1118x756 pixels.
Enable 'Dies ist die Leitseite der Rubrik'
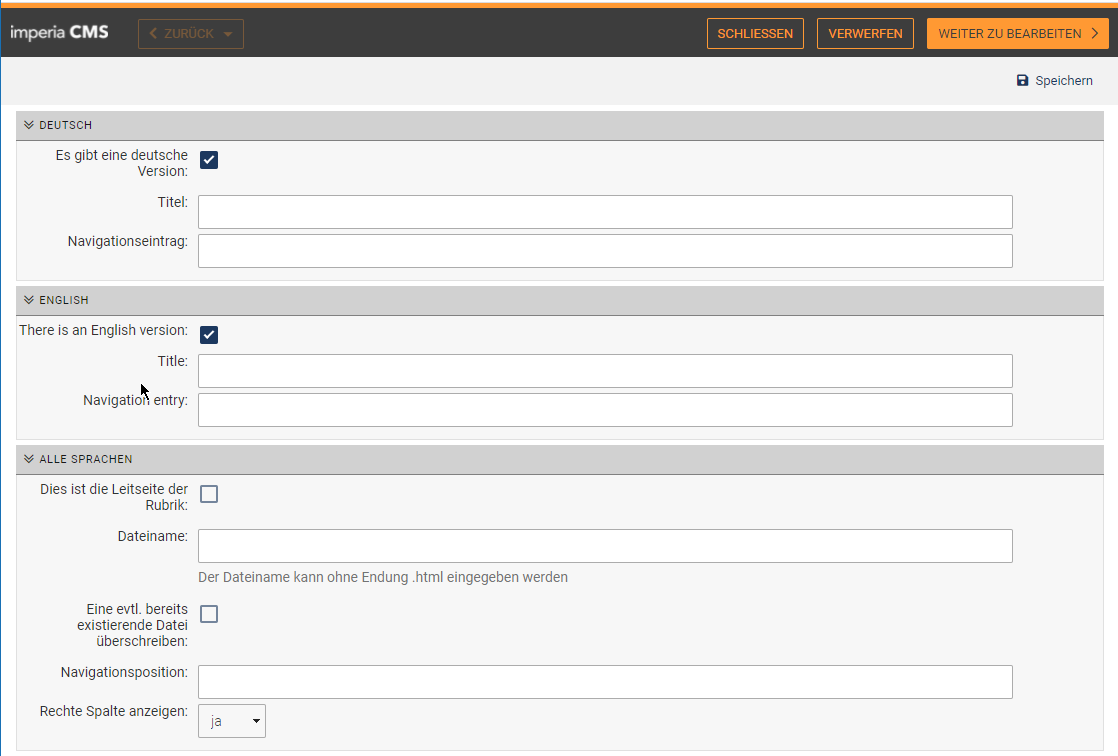(x=209, y=494)
